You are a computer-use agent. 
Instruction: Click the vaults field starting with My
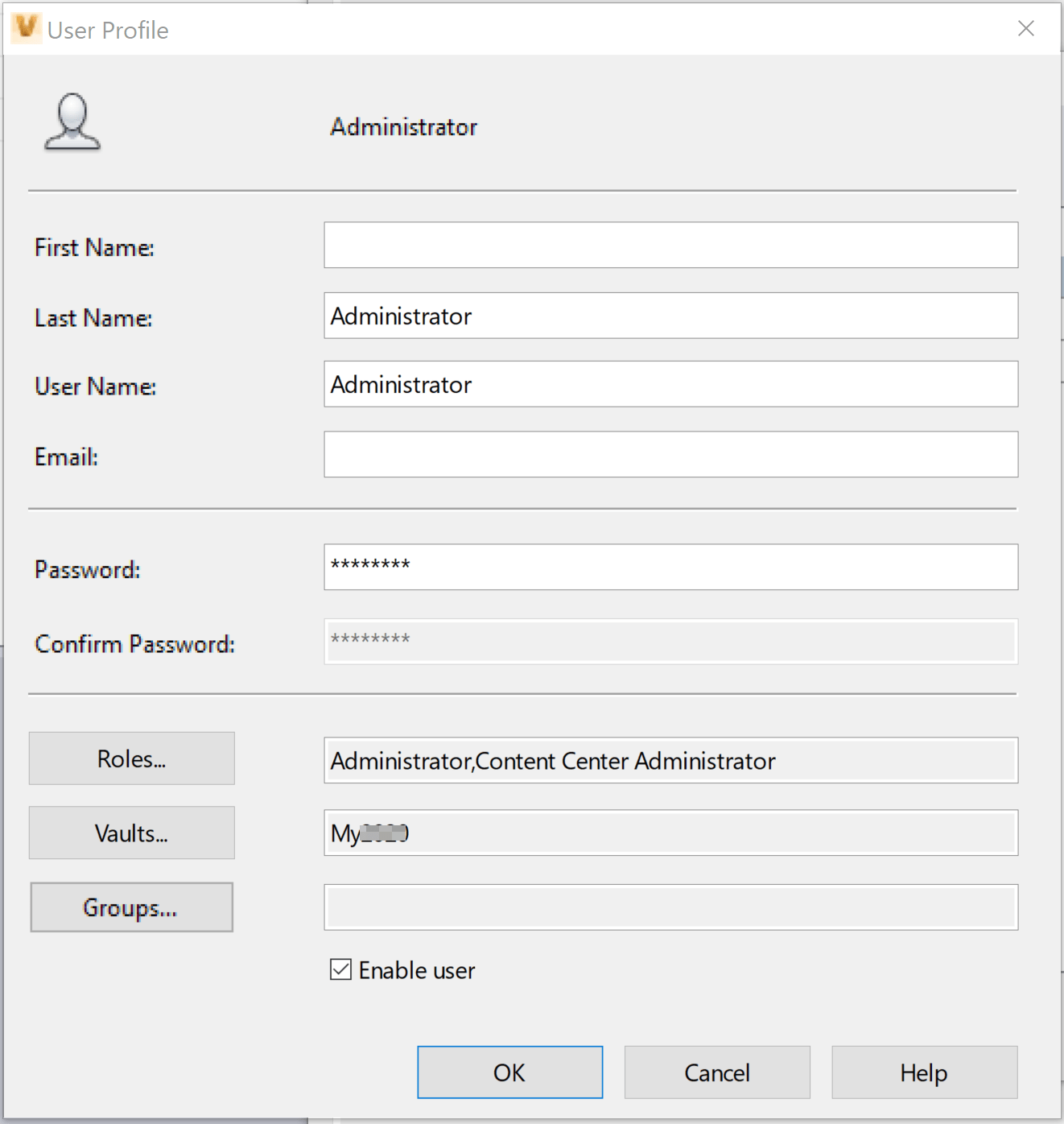coord(671,833)
